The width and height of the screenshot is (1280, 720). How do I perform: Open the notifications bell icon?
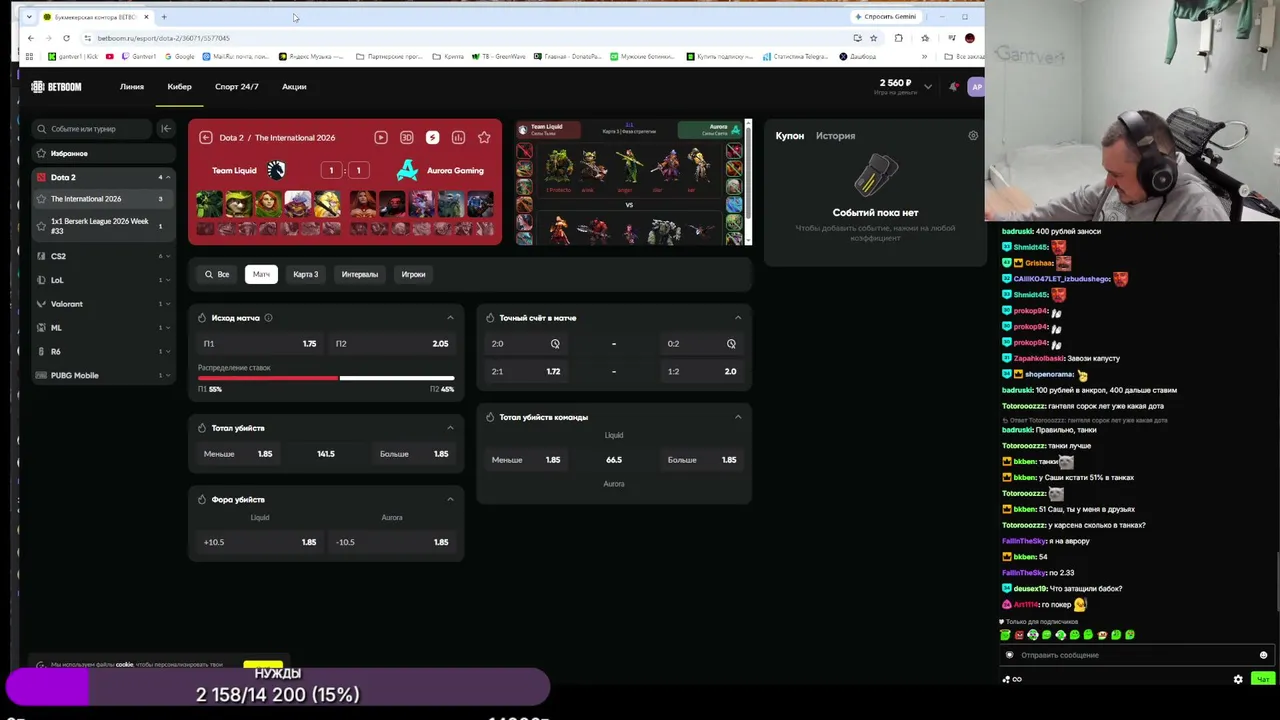[953, 87]
